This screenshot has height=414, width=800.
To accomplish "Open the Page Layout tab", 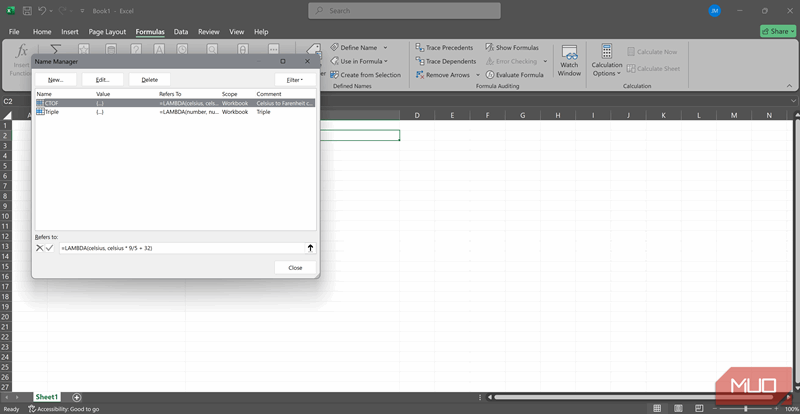I will point(107,32).
